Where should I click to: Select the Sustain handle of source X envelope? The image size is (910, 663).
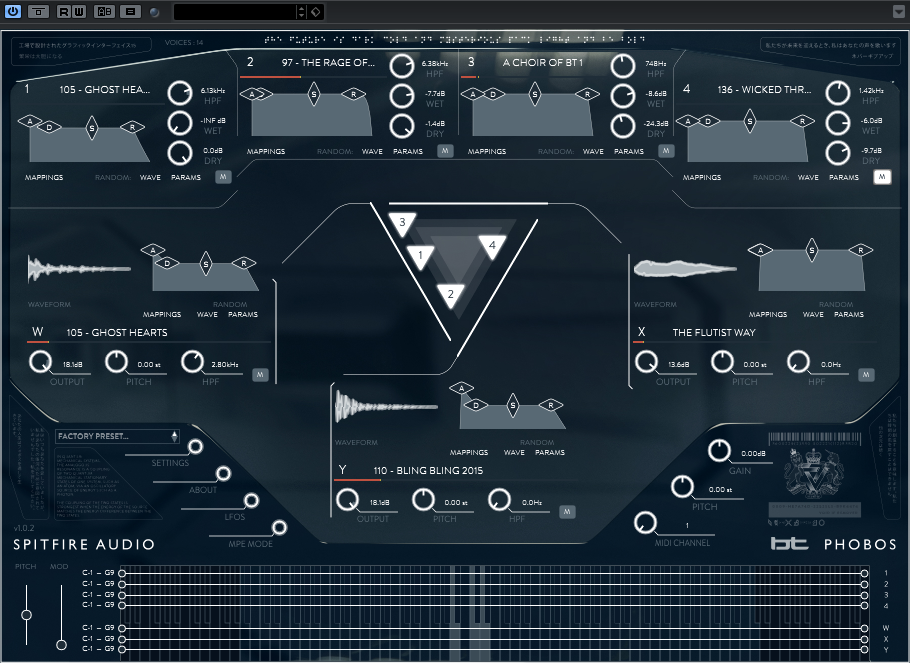pos(812,250)
